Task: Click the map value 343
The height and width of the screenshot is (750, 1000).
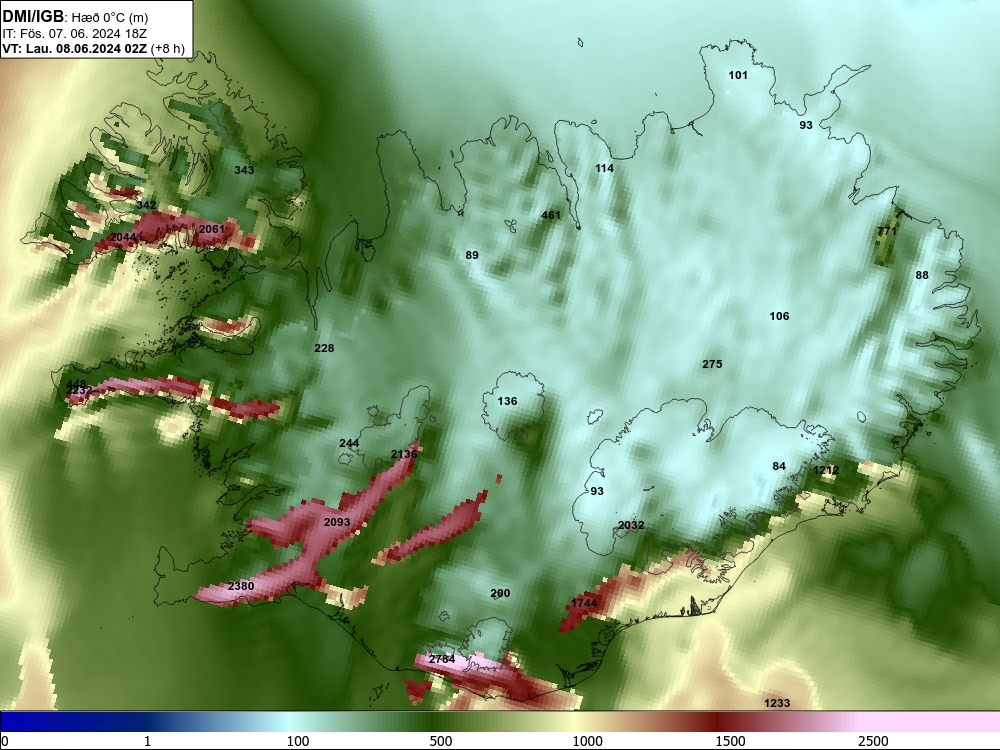Action: tap(244, 170)
